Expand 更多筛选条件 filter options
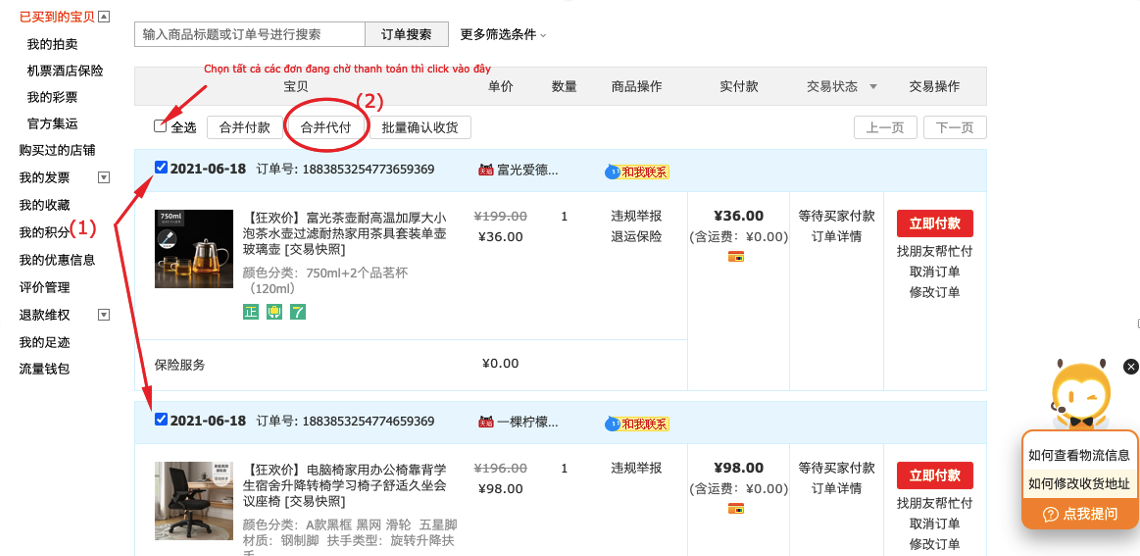Image resolution: width=1140 pixels, height=556 pixels. [502, 34]
